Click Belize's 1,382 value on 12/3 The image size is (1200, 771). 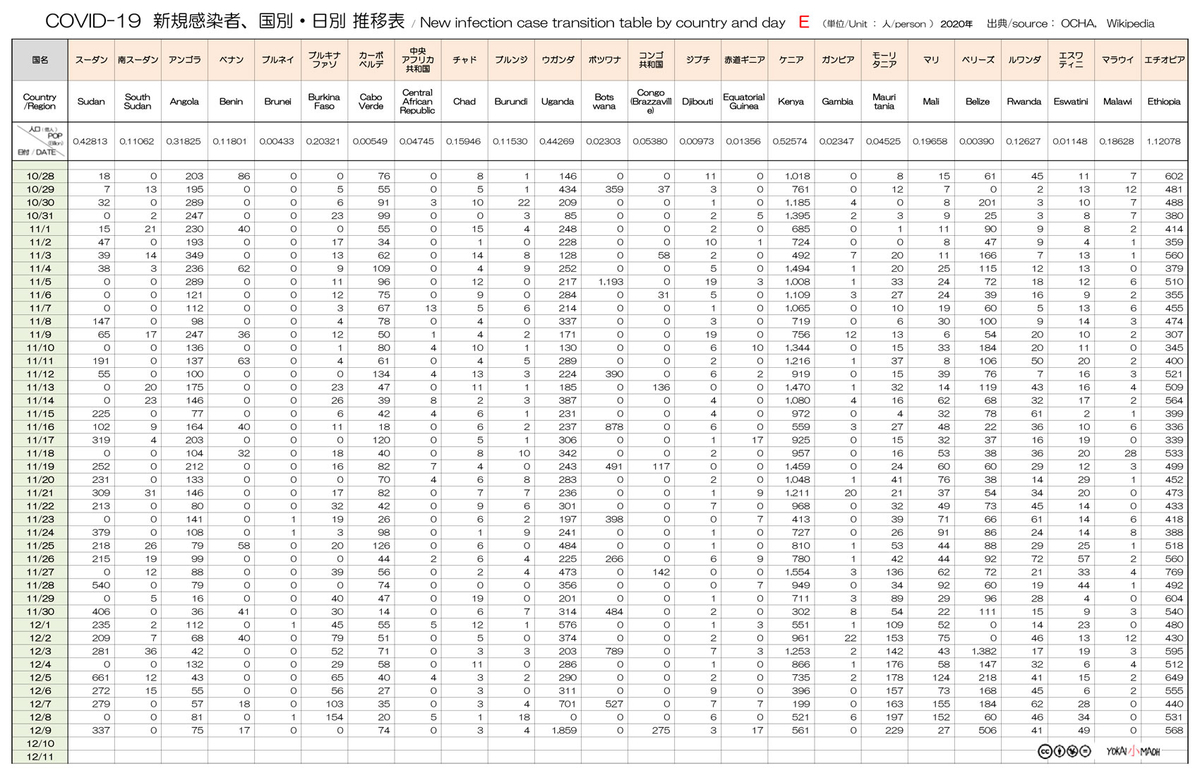pyautogui.click(x=985, y=650)
